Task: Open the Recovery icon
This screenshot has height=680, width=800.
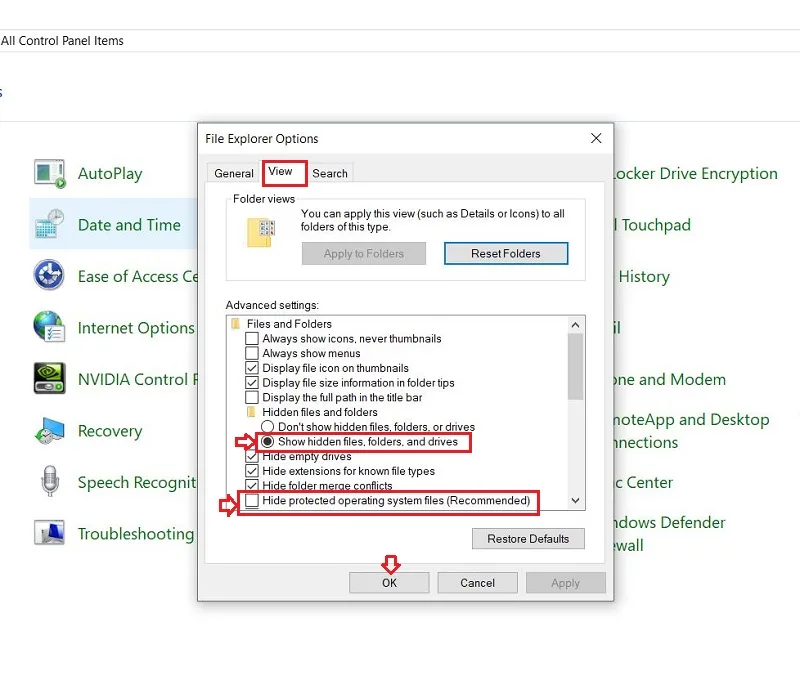Action: (49, 431)
